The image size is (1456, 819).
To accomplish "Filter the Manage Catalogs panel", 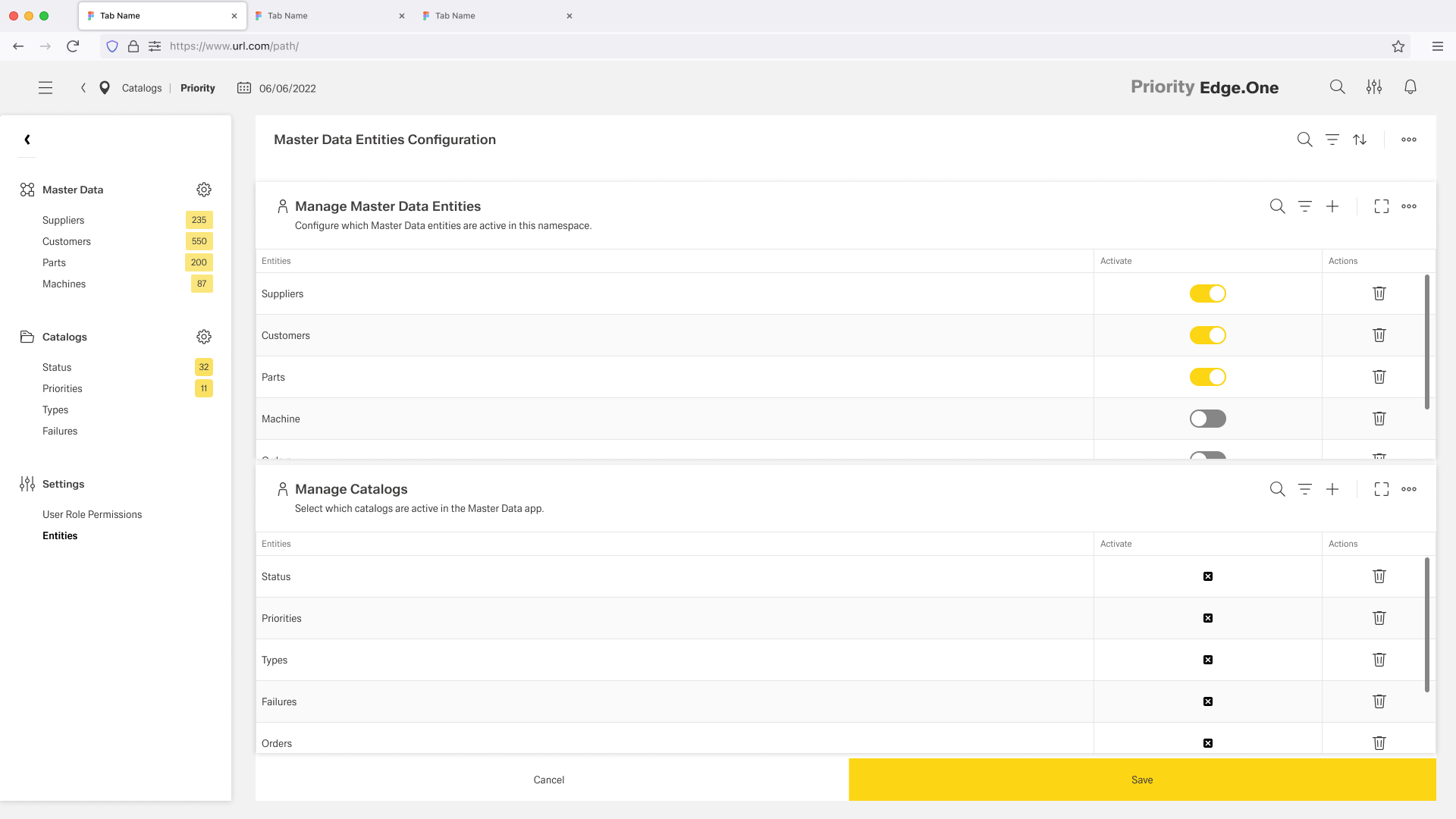I will point(1305,489).
